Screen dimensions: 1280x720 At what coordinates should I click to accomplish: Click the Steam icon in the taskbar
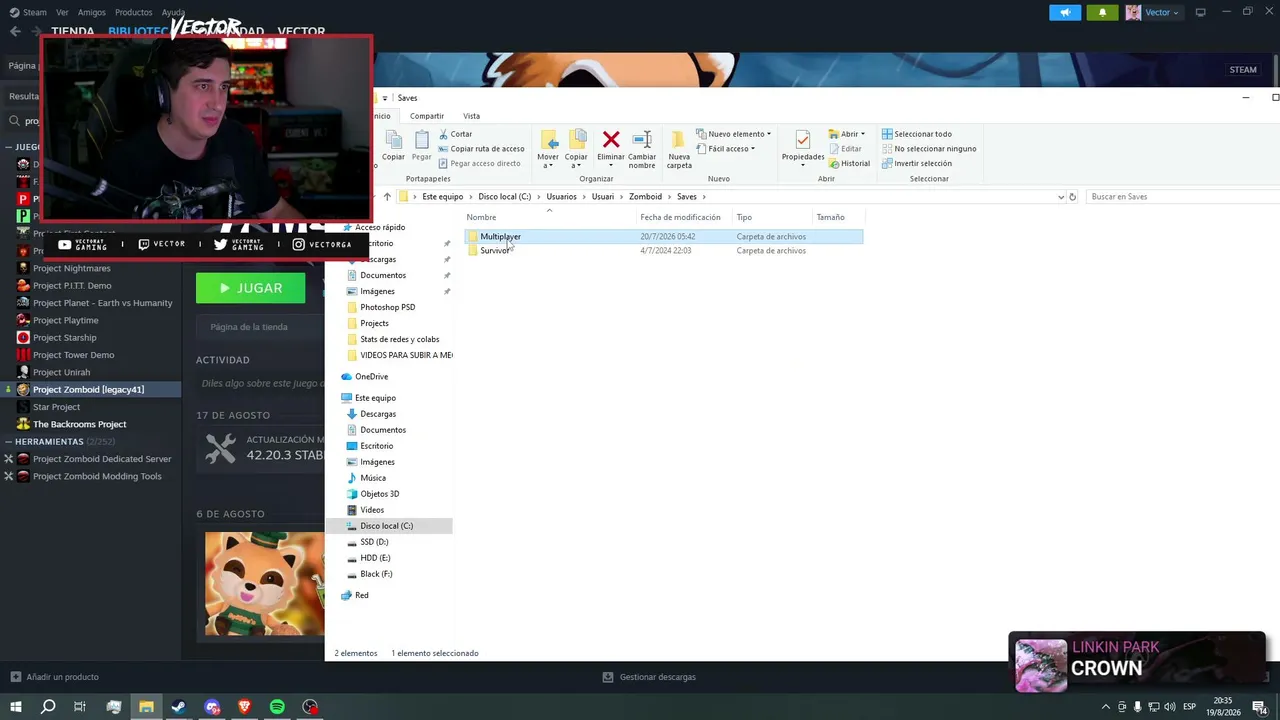click(179, 707)
